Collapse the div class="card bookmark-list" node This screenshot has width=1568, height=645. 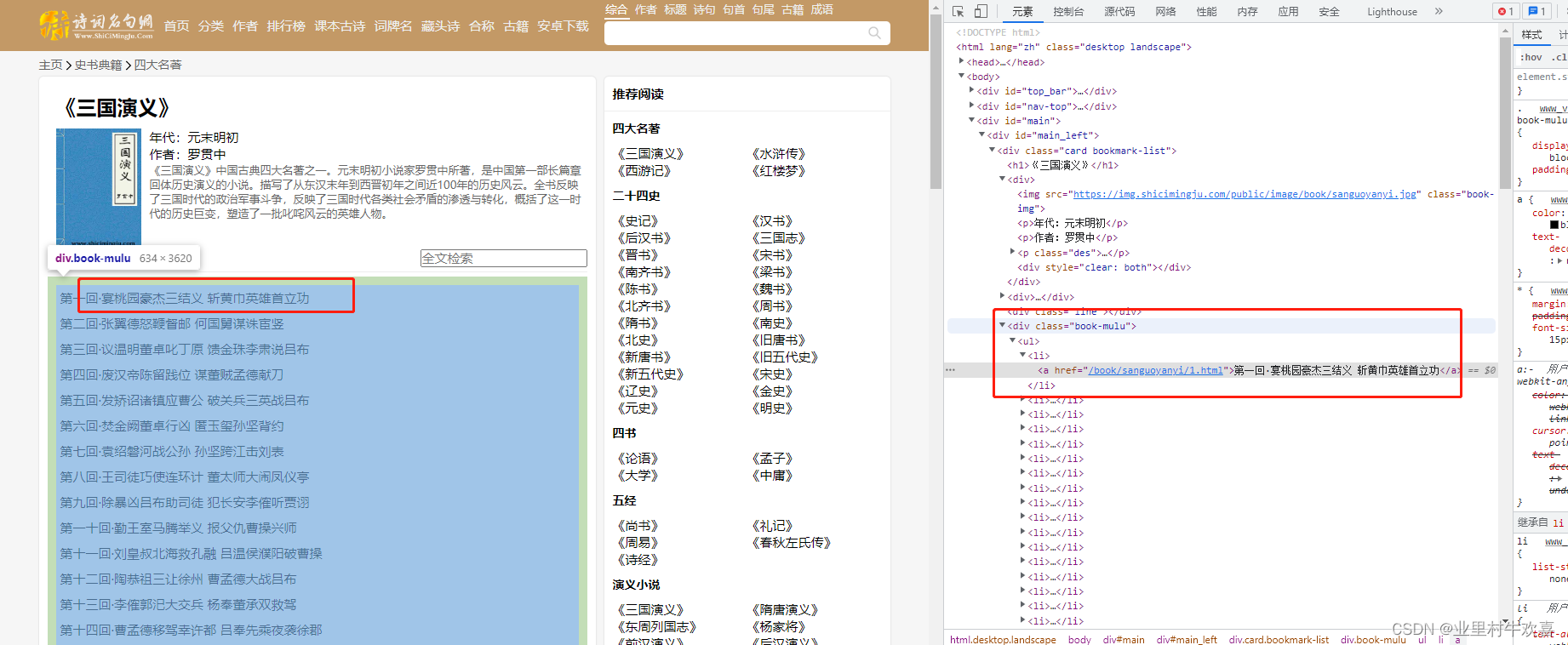[993, 150]
